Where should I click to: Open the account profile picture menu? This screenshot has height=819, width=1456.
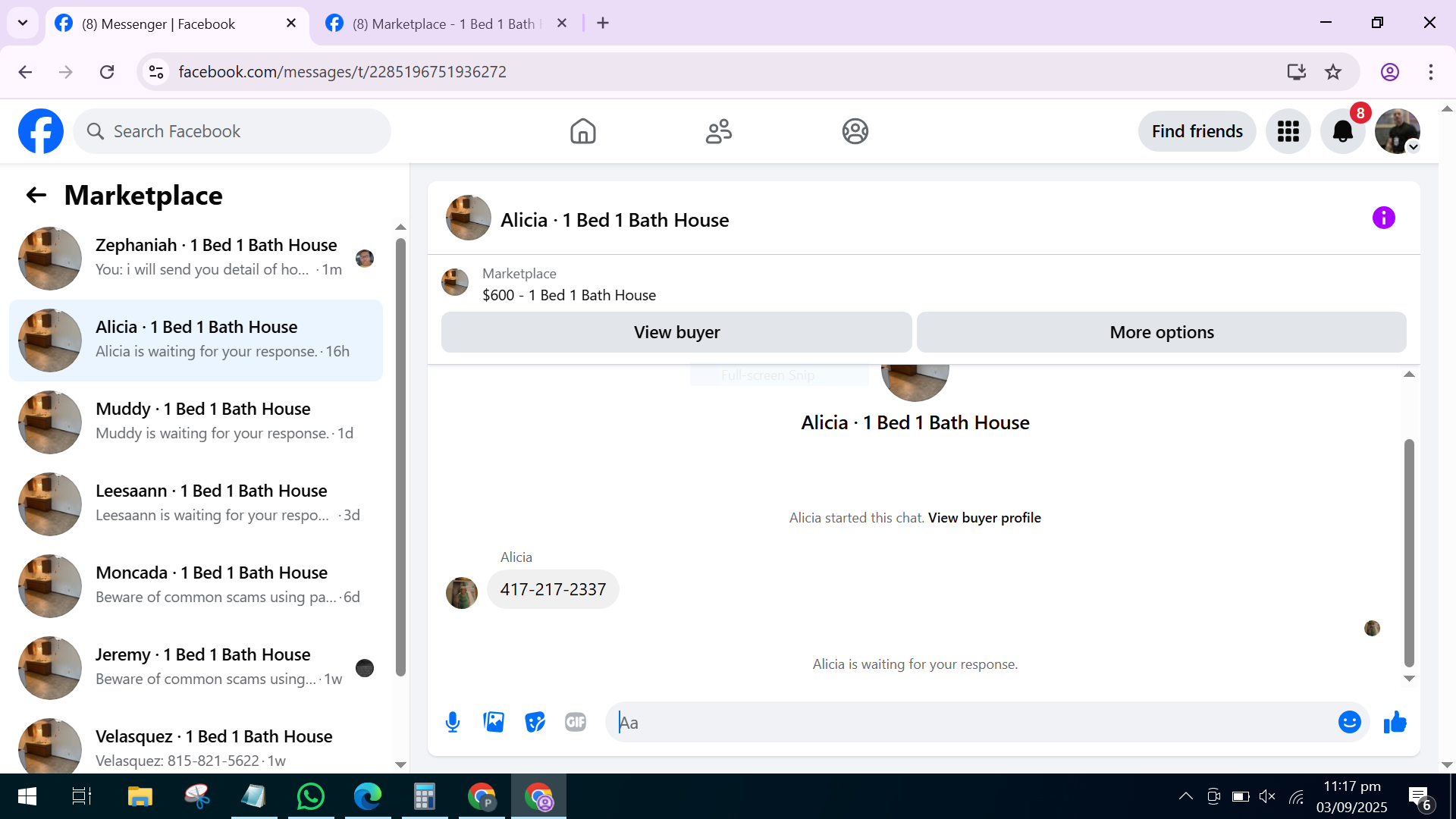(x=1397, y=131)
